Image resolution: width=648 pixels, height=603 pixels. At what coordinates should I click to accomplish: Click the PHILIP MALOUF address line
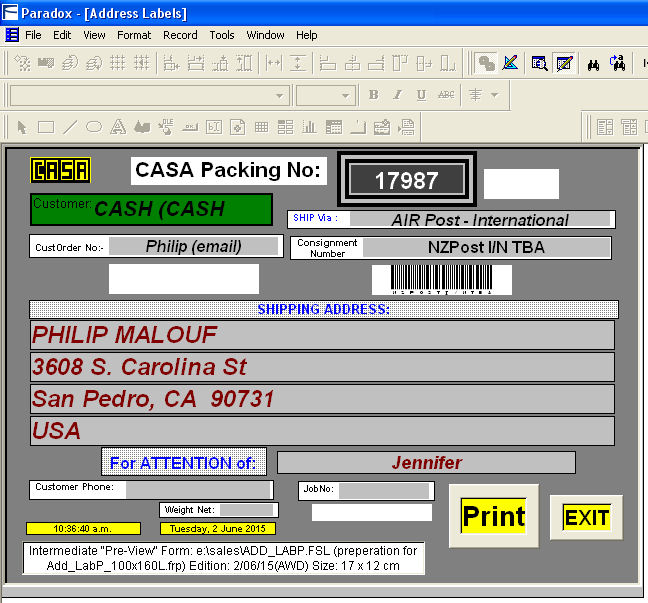tap(322, 335)
